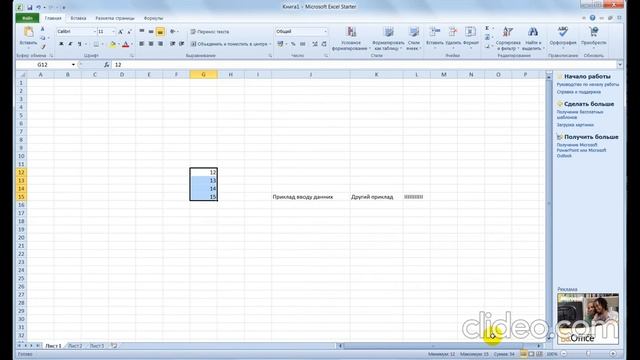Toggle Align Text Right
640x360 pixels.
160,44
